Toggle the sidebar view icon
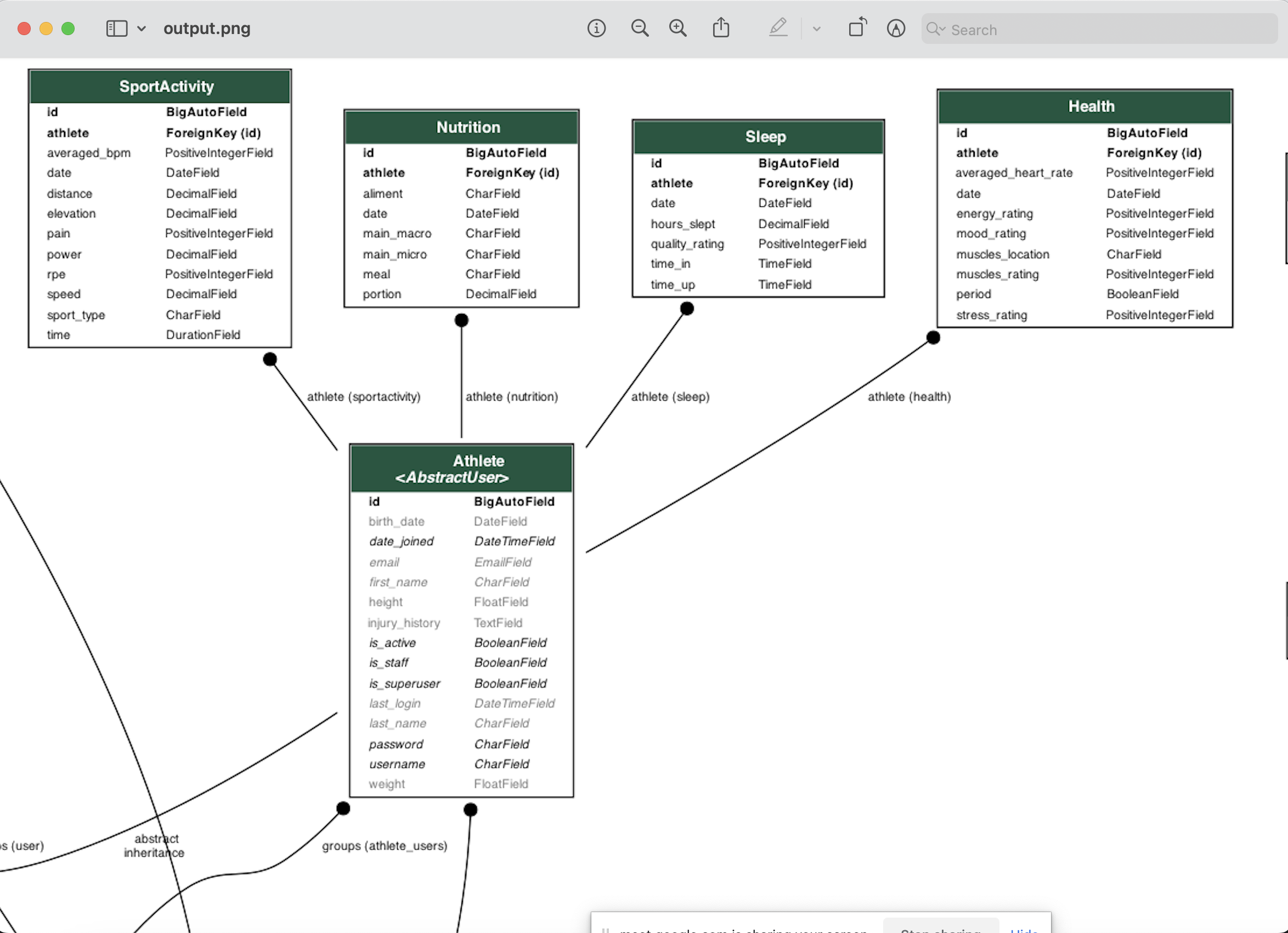The image size is (1288, 933). (117, 29)
